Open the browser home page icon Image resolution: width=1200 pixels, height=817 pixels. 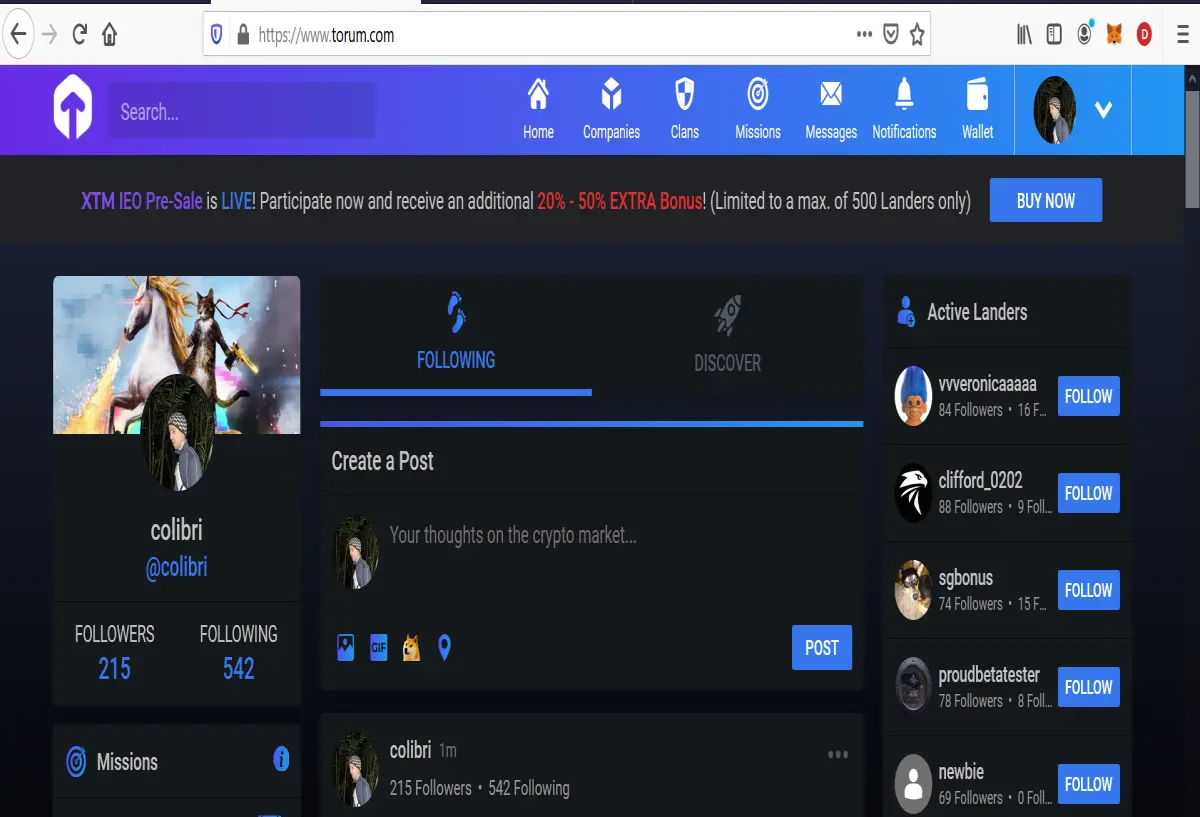[110, 35]
